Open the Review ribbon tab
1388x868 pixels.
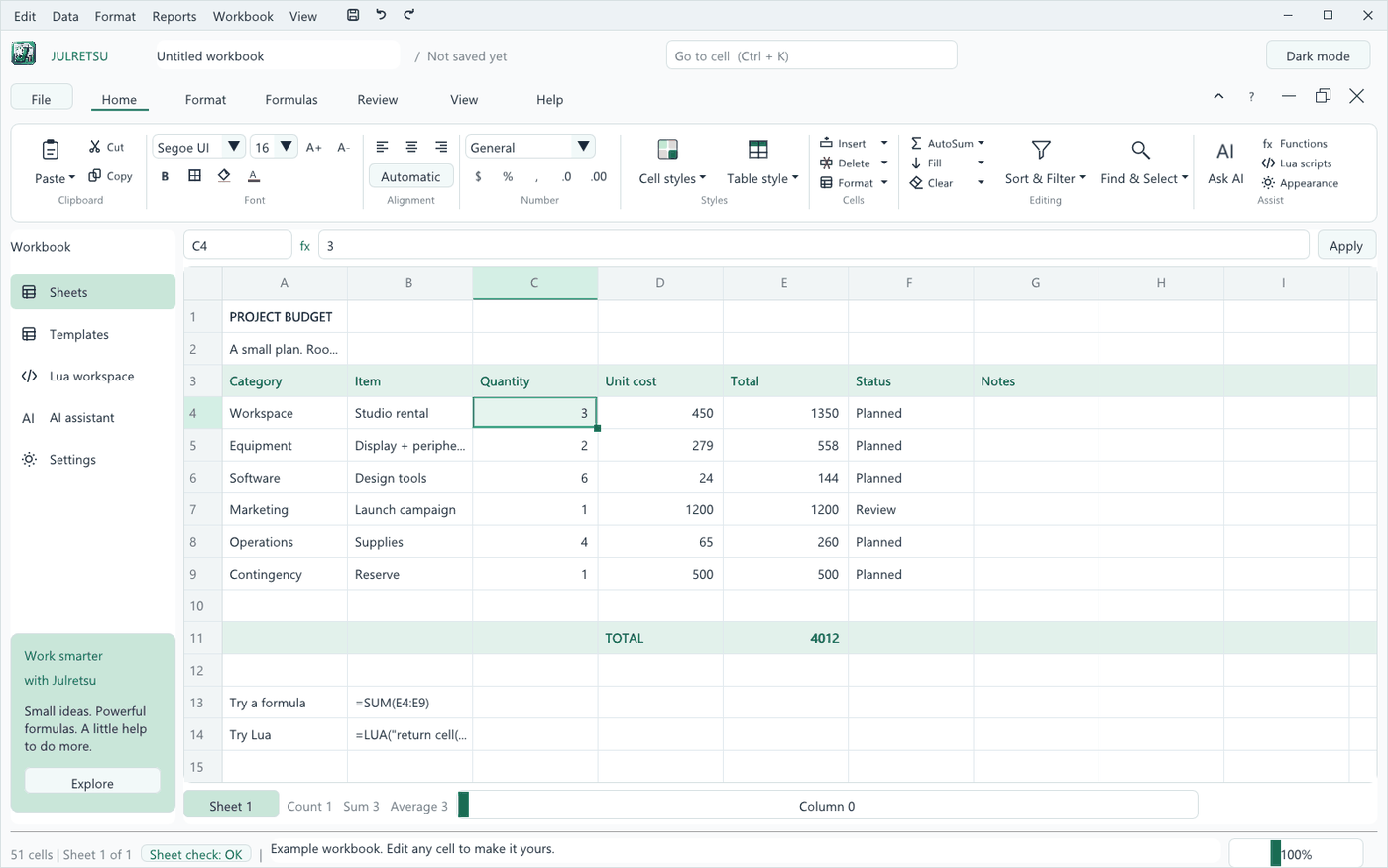pyautogui.click(x=378, y=100)
